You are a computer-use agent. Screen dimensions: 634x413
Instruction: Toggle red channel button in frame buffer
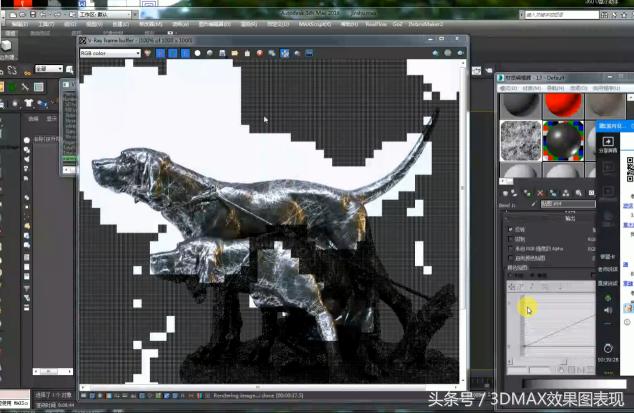161,53
